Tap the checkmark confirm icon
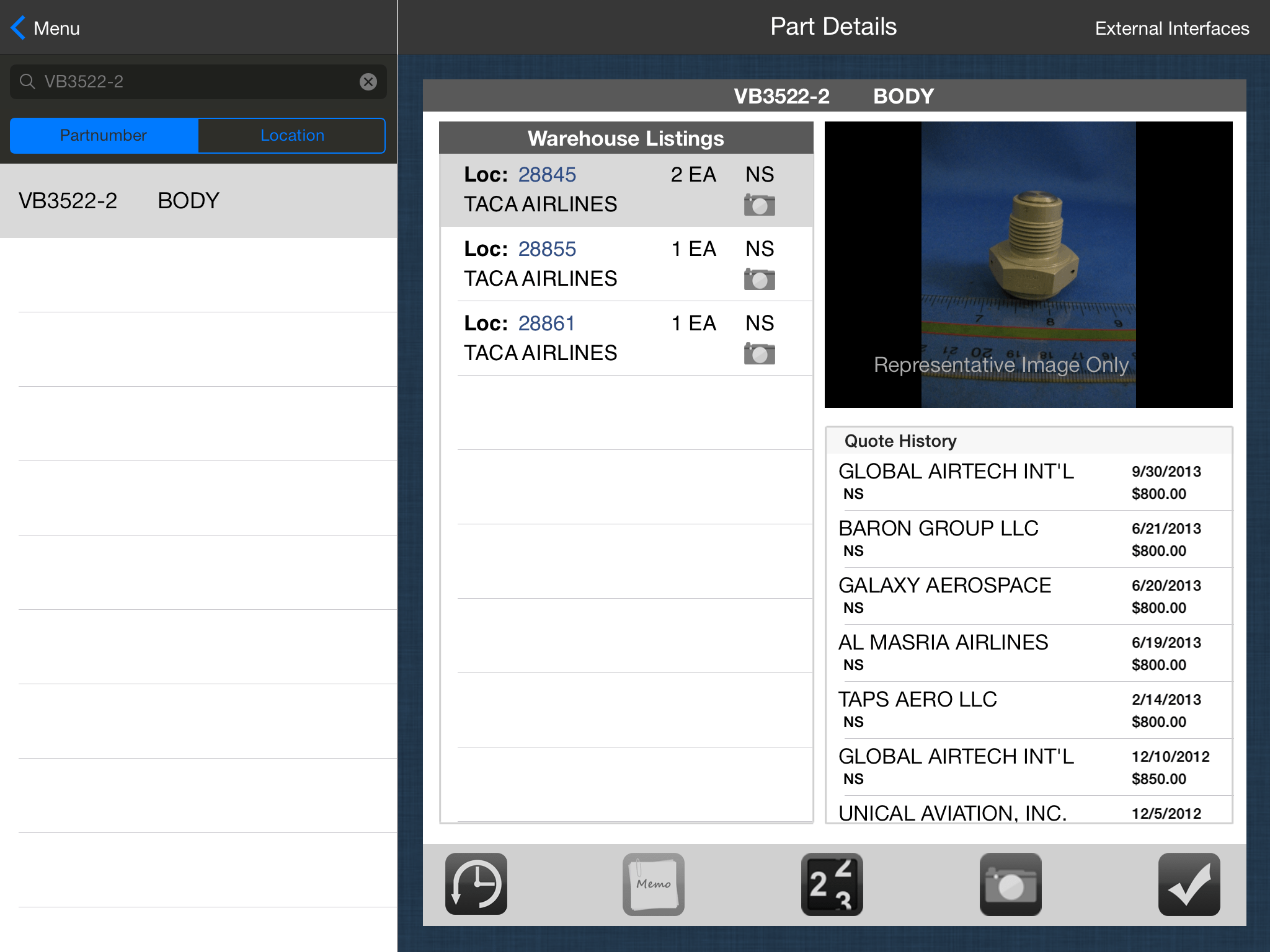The image size is (1270, 952). pyautogui.click(x=1189, y=884)
